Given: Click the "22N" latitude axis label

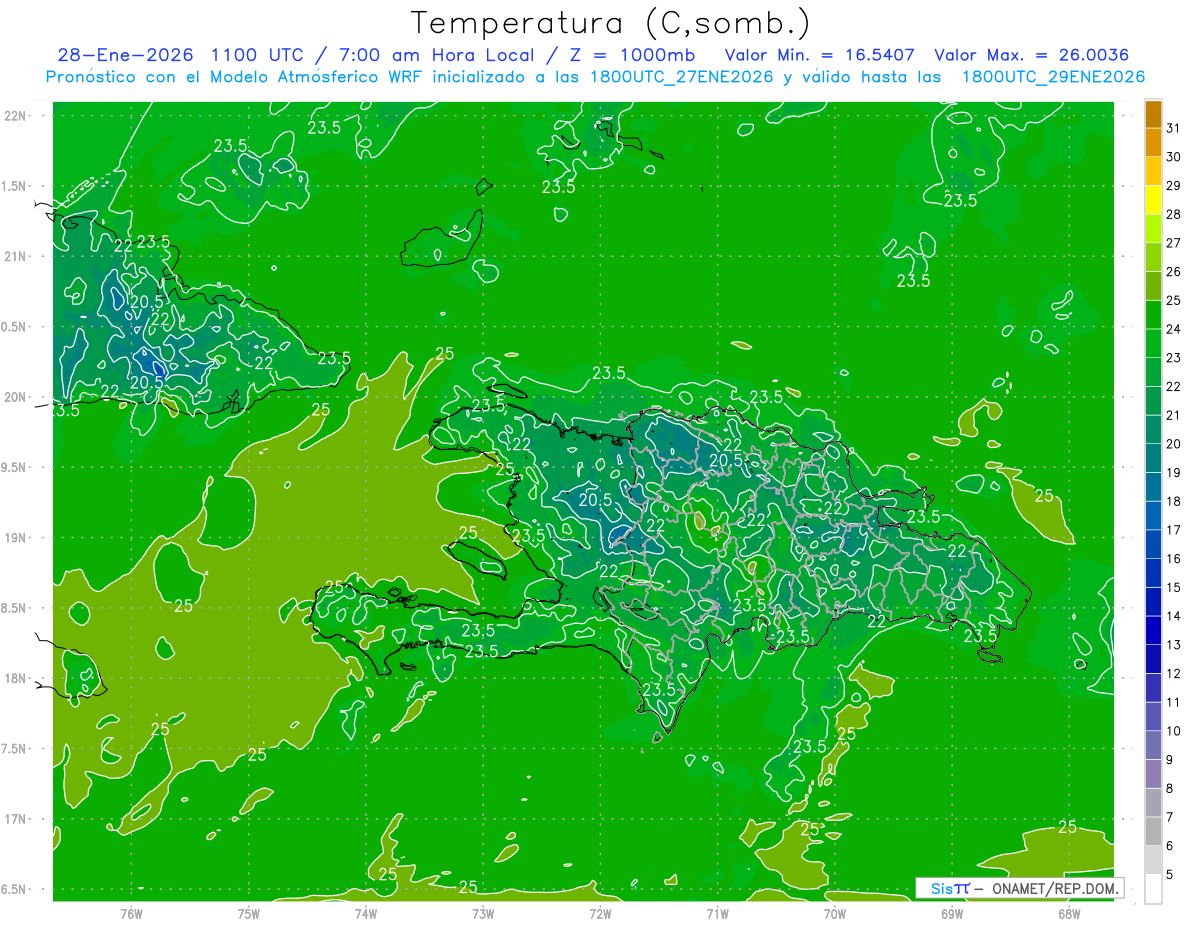Looking at the screenshot, I should pos(17,116).
